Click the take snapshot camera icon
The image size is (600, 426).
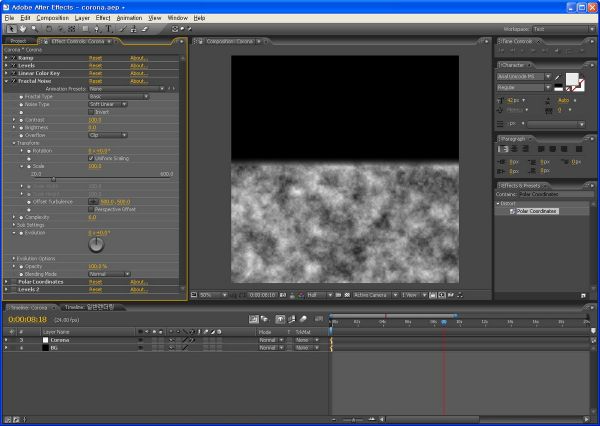[x=283, y=295]
